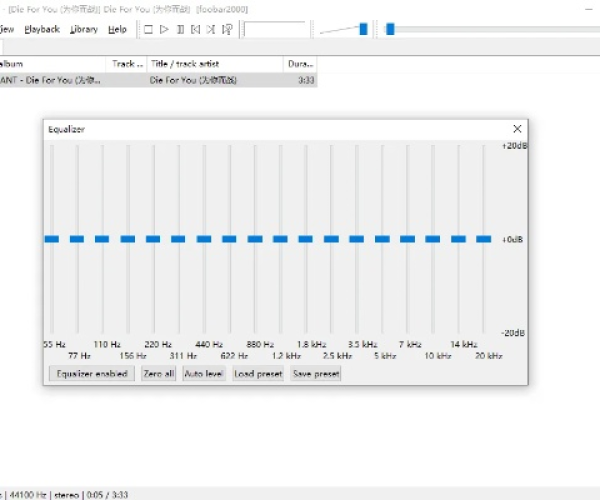
Task: Click the Stop playback icon
Action: pos(148,29)
